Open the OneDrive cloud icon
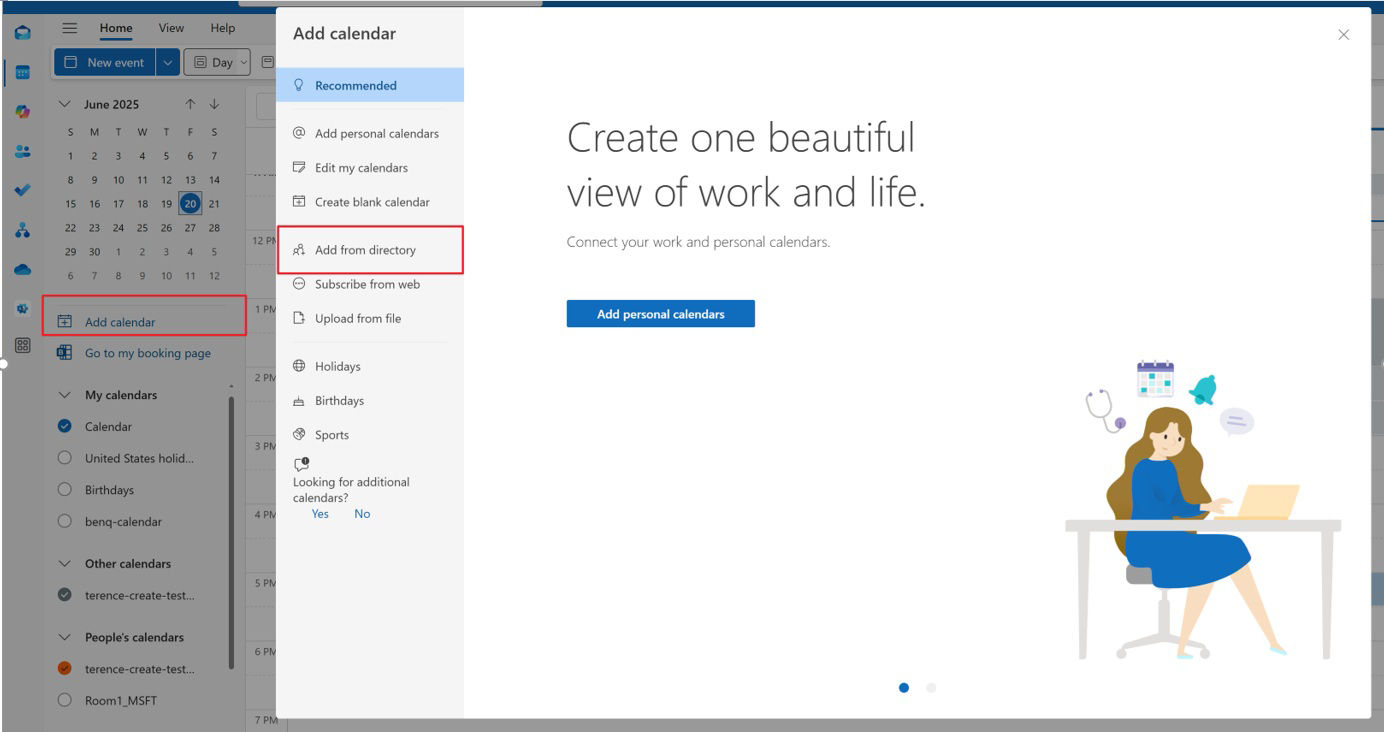The height and width of the screenshot is (732, 1384). pos(22,269)
